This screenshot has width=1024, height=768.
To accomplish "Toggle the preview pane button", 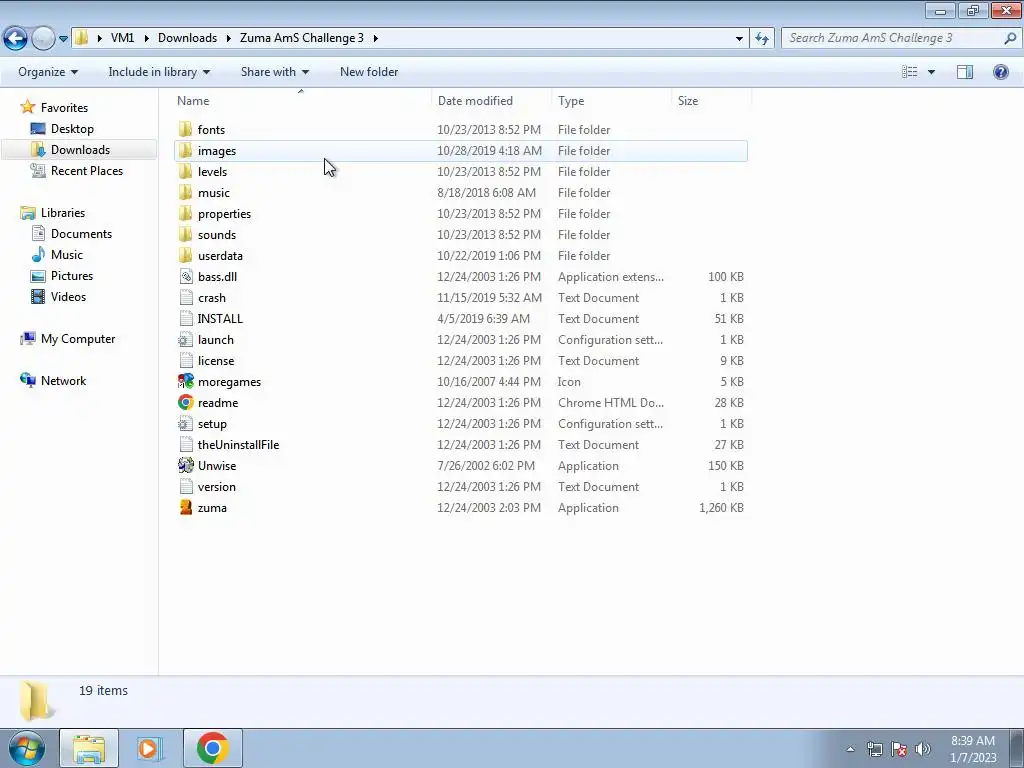I will tap(965, 72).
